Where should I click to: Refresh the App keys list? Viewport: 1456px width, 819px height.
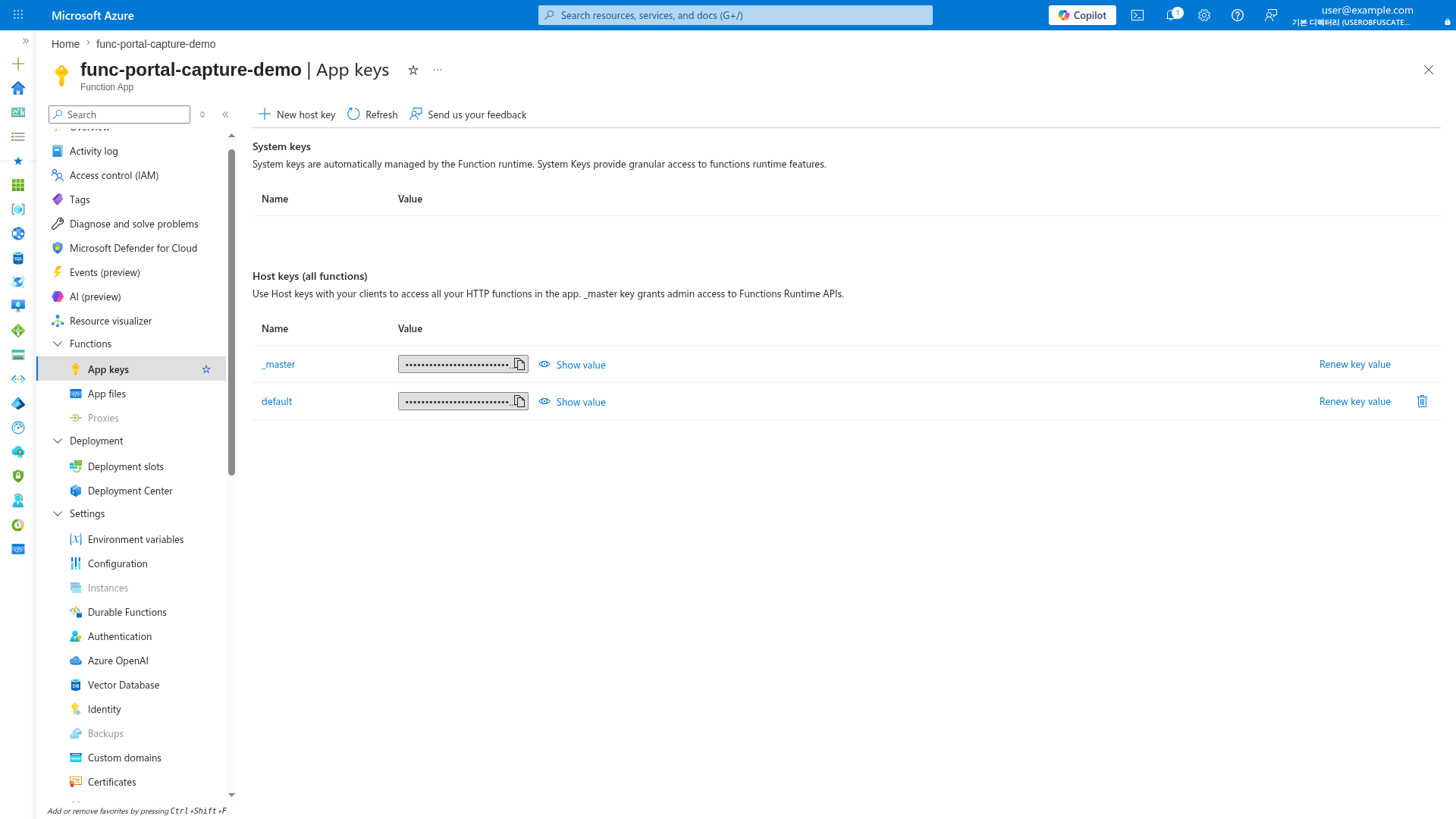tap(372, 115)
